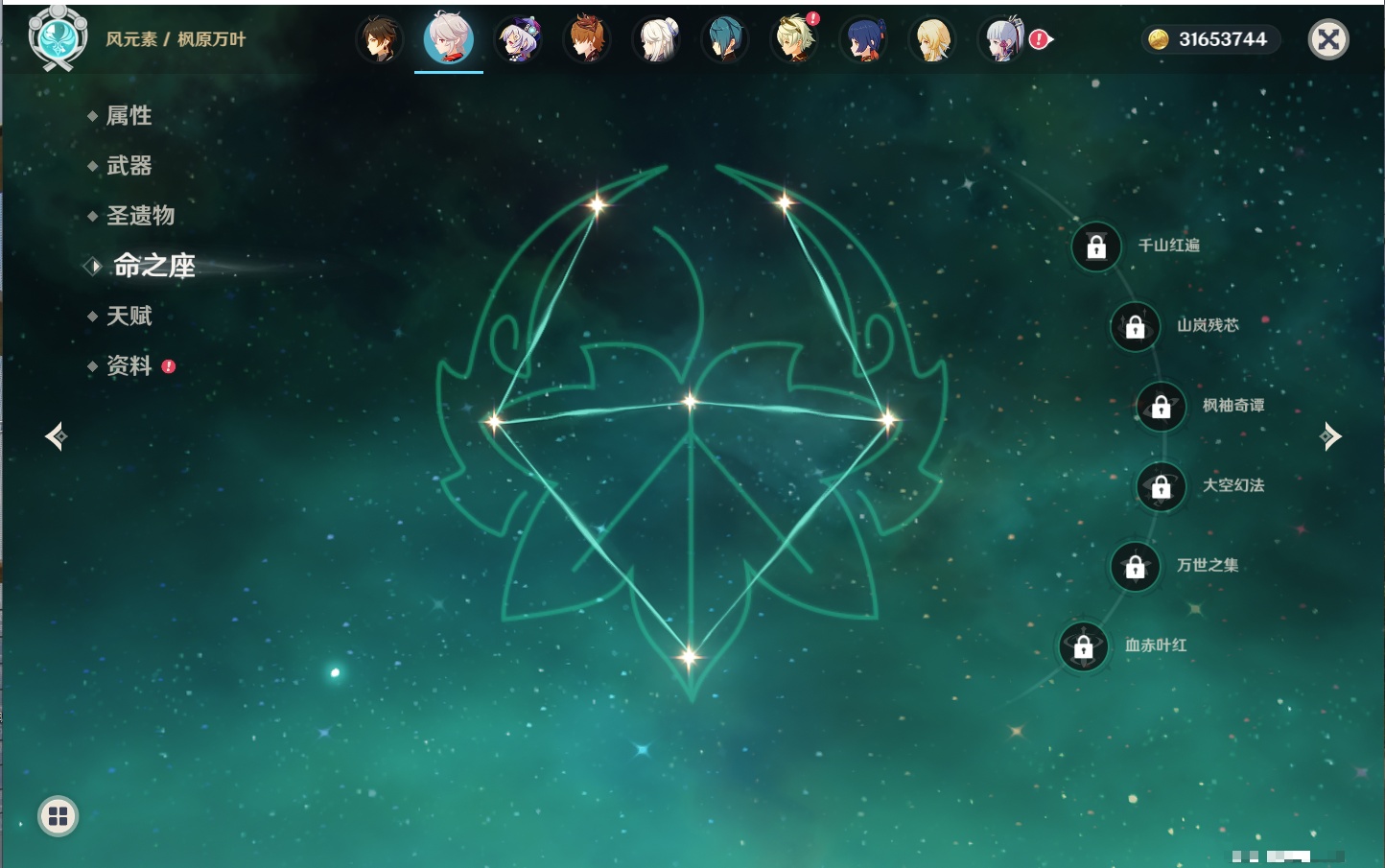Open the locked 千山红遍 constellation
1385x868 pixels.
tap(1096, 246)
